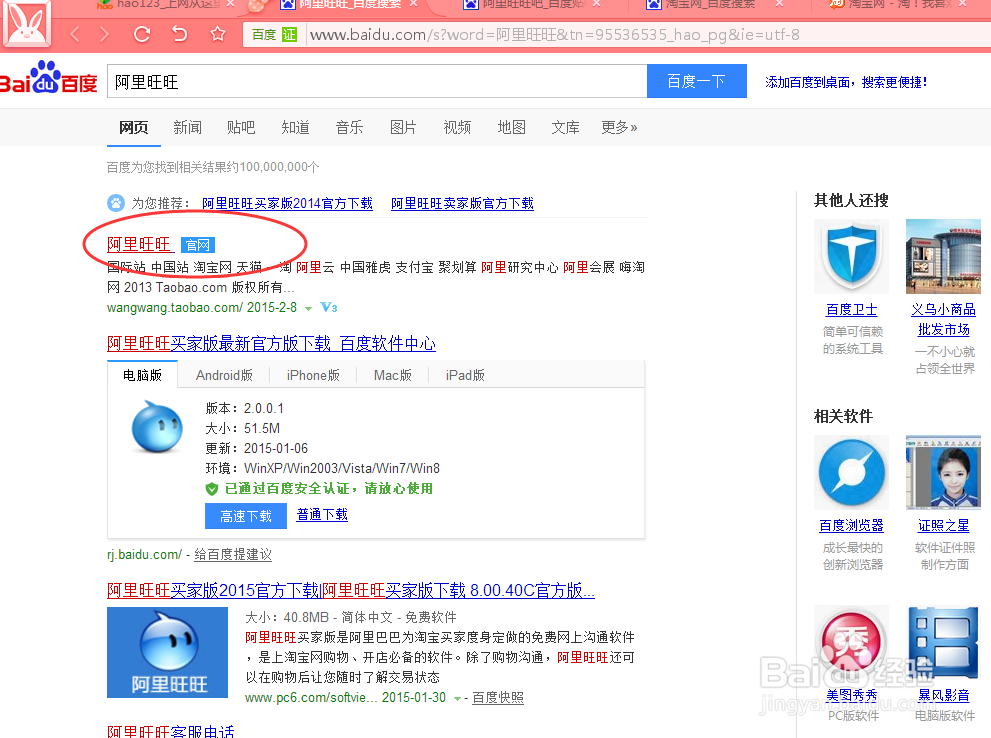Switch to 贴吧 search category
The image size is (991, 738).
pos(241,127)
